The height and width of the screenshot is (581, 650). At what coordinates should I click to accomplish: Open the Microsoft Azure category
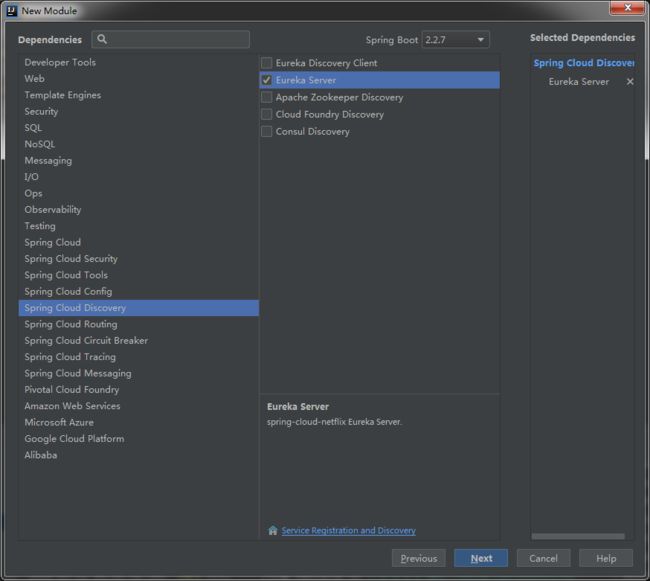tap(139, 422)
